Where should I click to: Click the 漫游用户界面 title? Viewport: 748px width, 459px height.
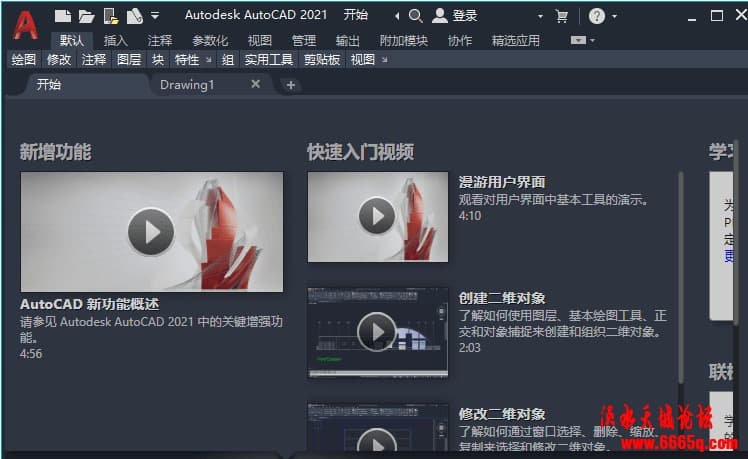502,182
